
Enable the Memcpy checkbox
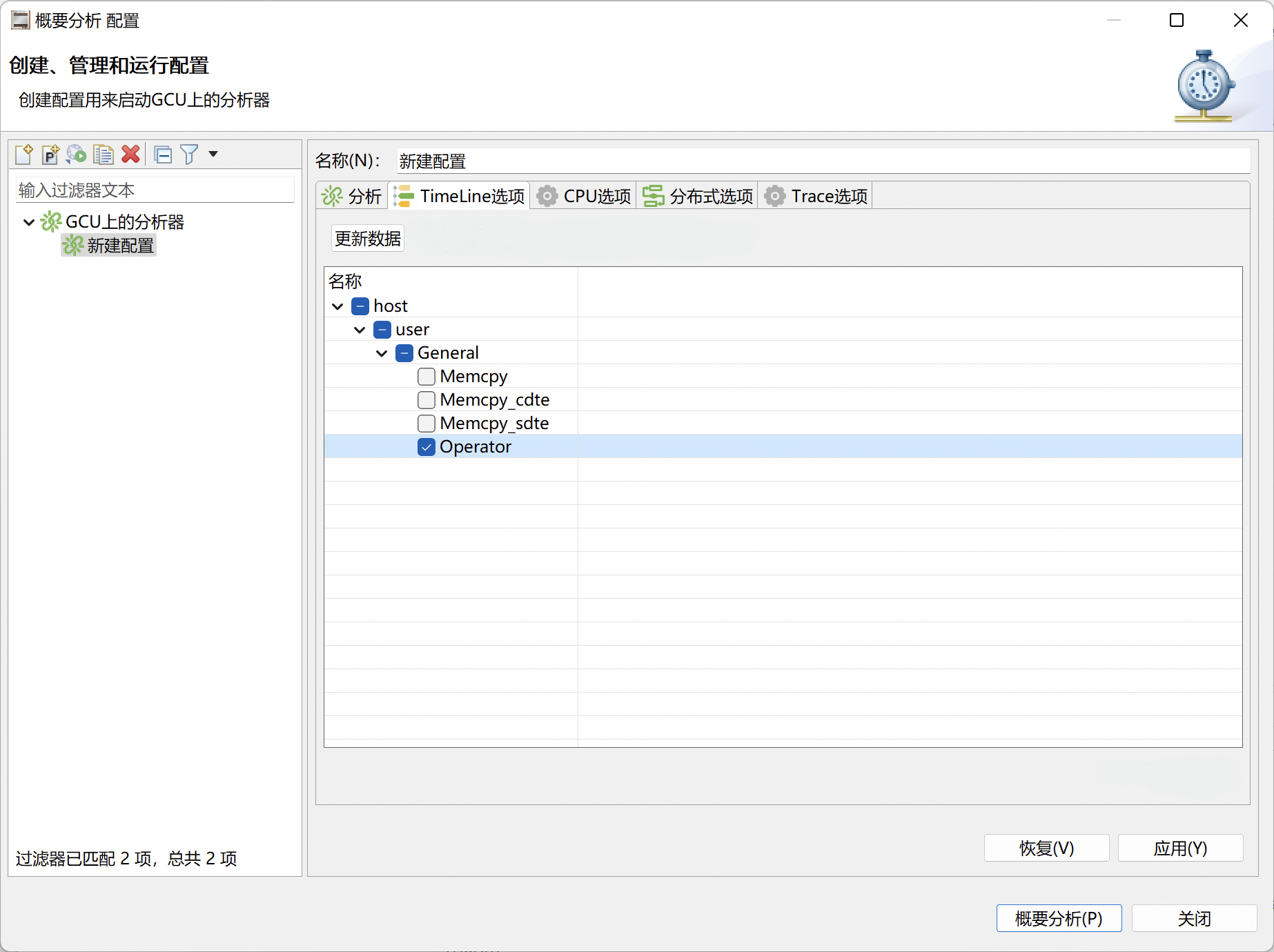pyautogui.click(x=427, y=377)
